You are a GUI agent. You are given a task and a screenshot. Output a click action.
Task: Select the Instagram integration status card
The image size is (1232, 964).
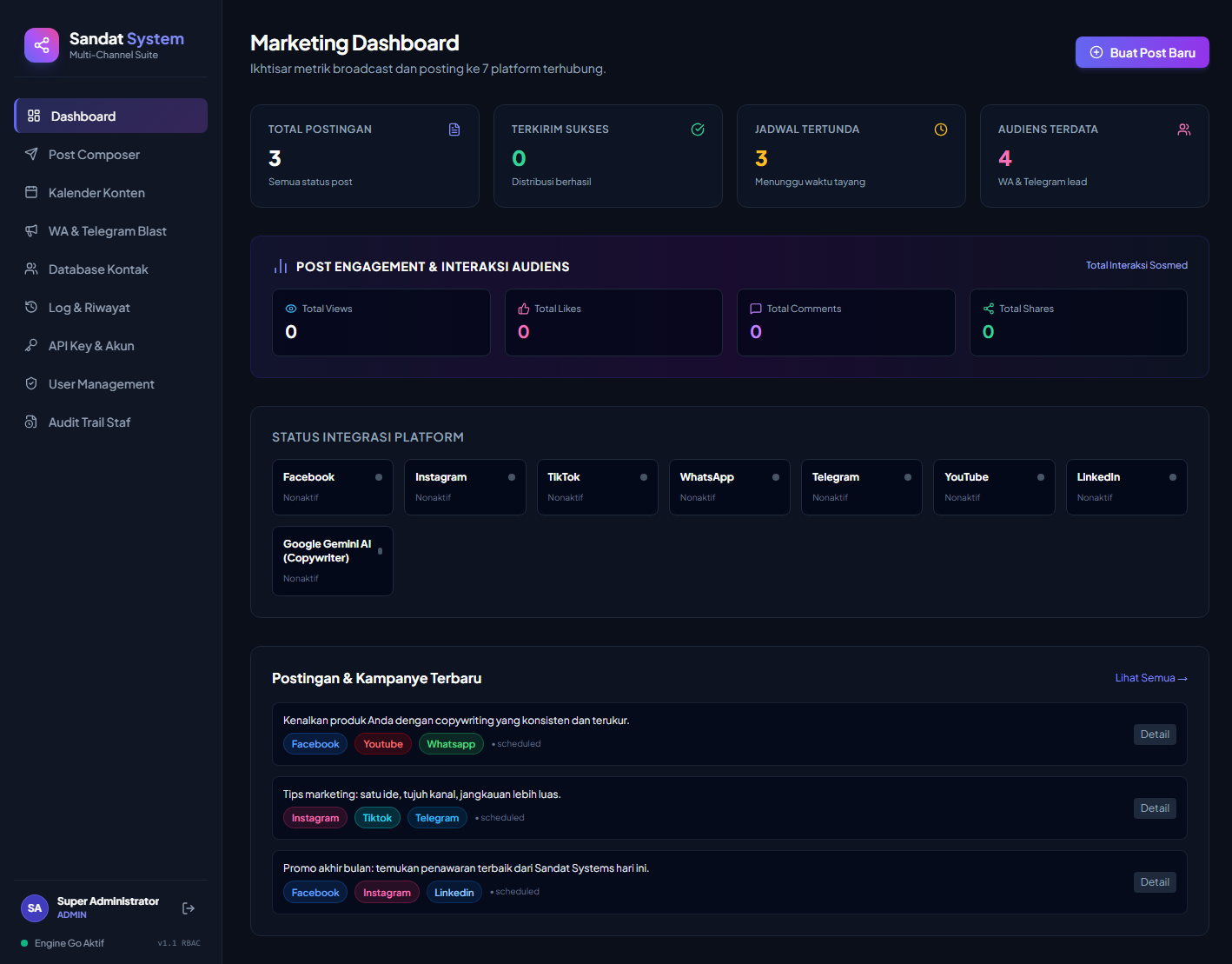point(465,487)
